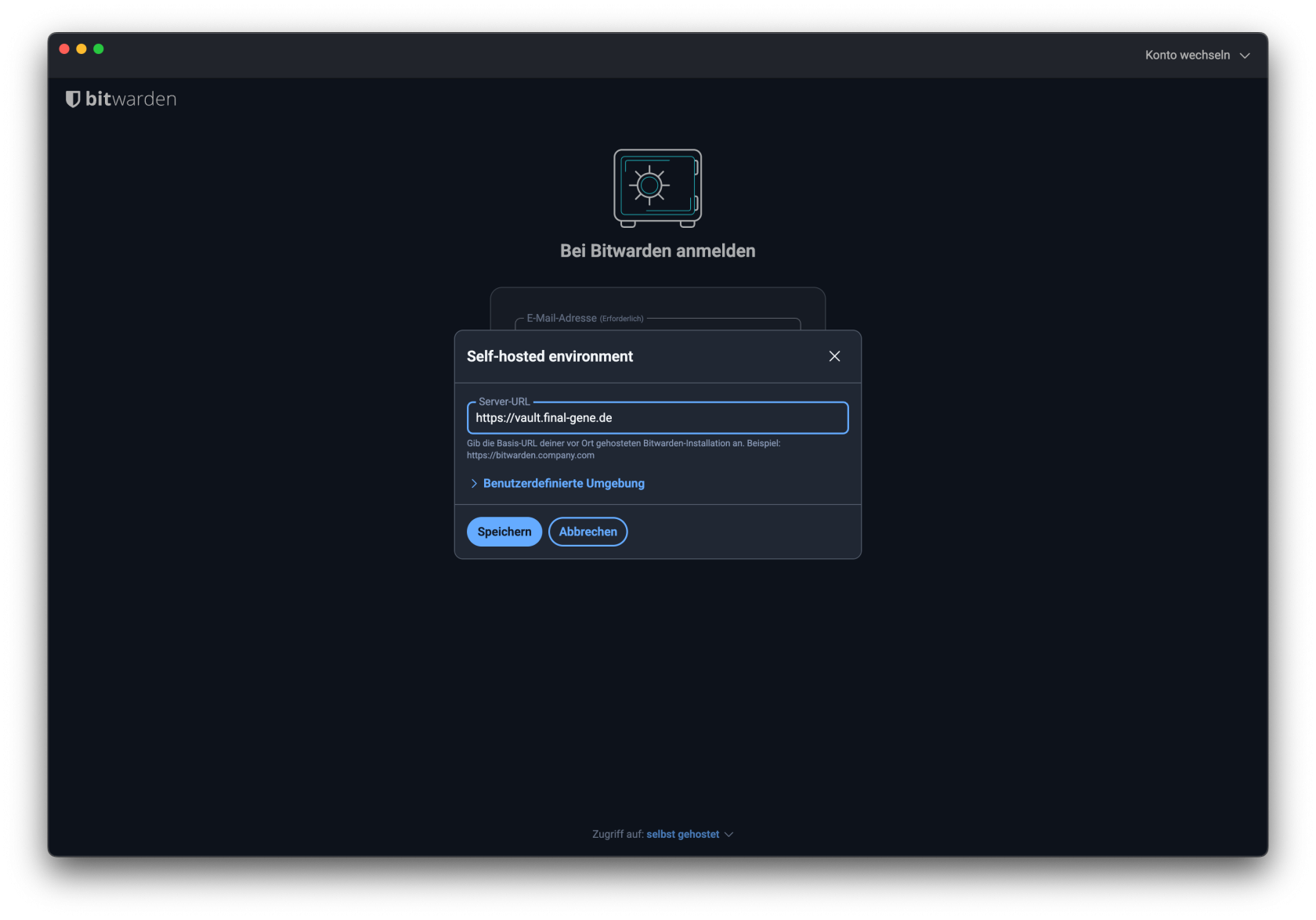Dismiss the dialog using the X icon
Screen dimensions: 1316x920
click(833, 355)
